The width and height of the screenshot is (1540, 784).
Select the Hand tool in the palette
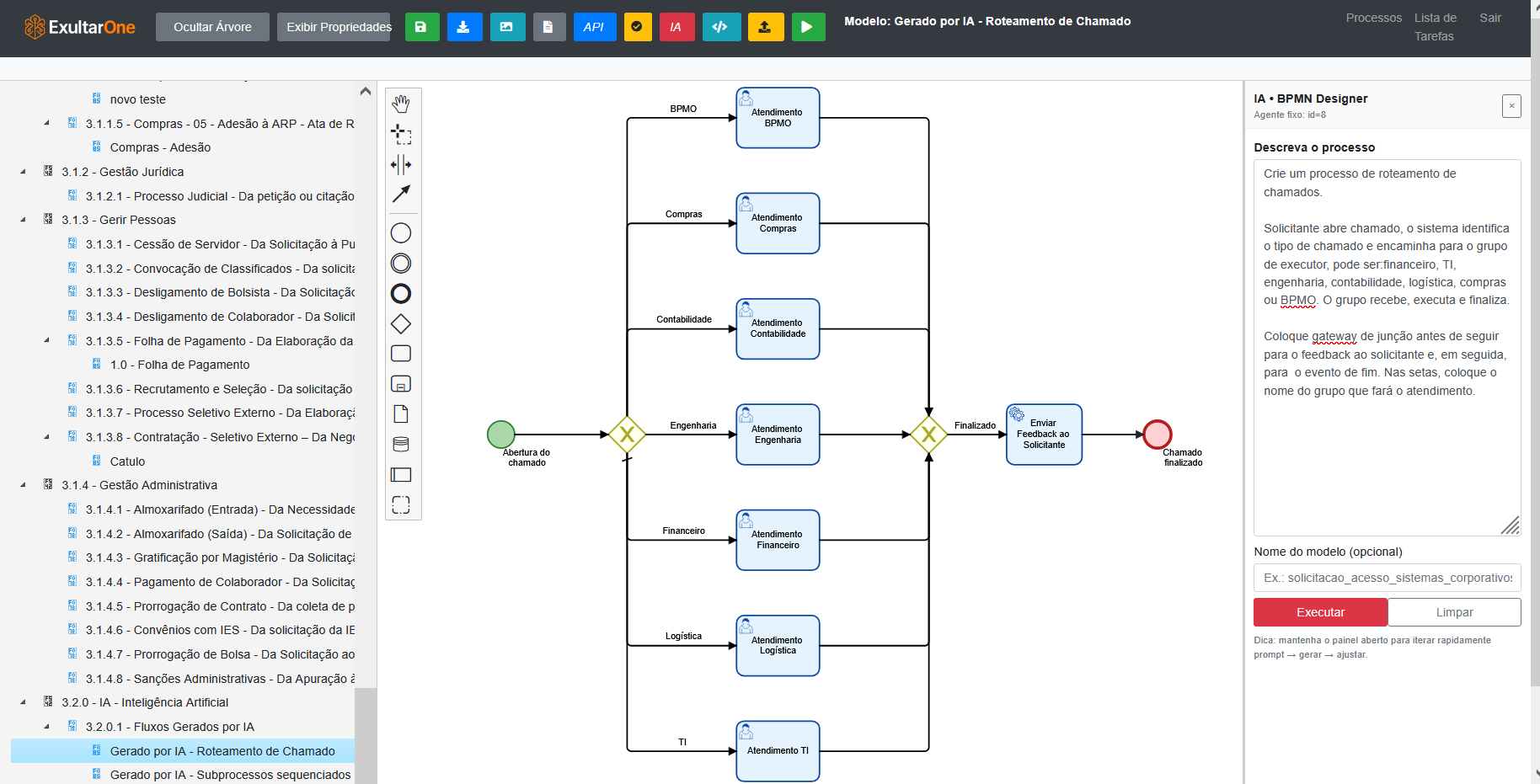(402, 103)
